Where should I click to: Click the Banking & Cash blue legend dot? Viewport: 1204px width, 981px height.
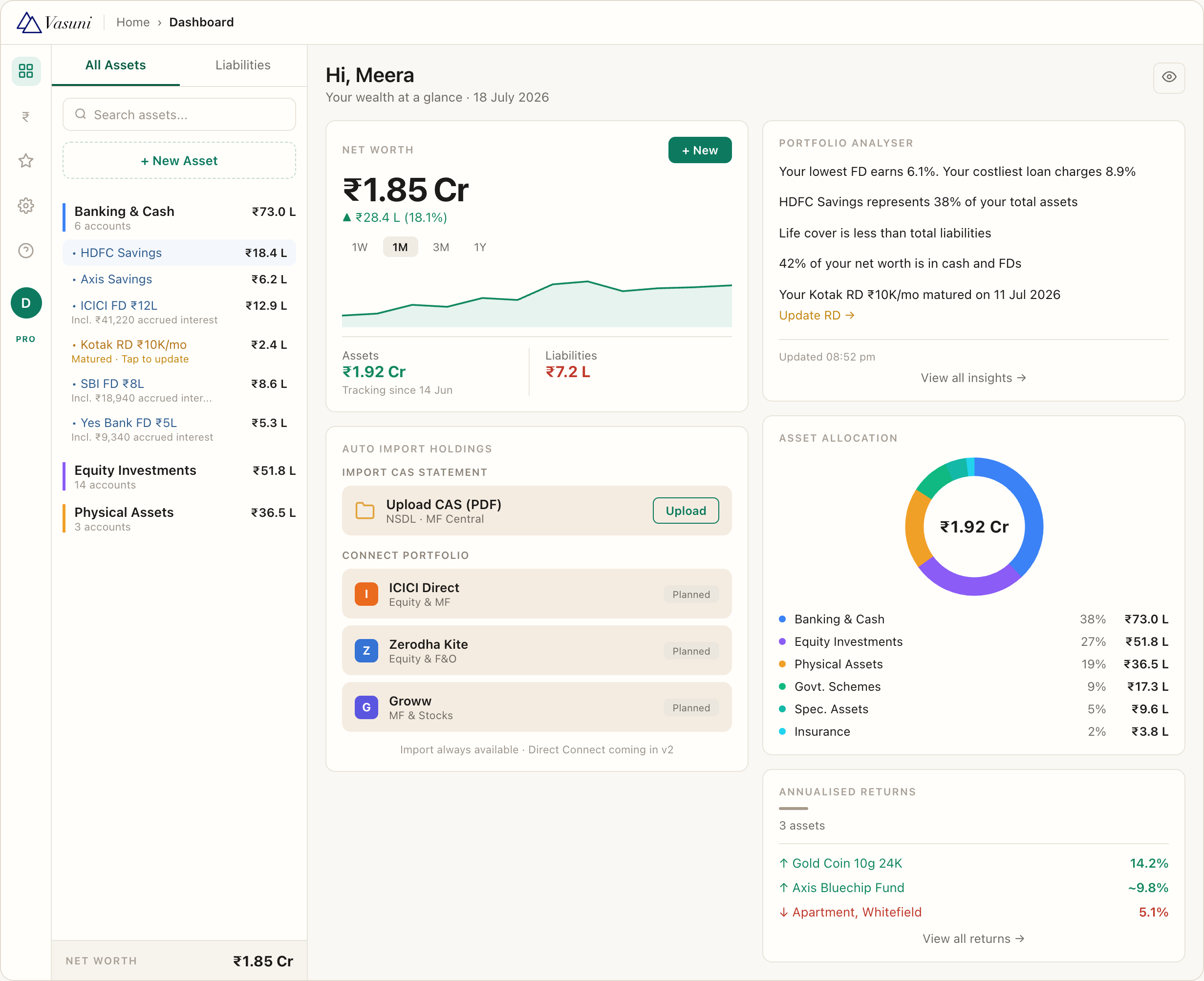pyautogui.click(x=782, y=619)
